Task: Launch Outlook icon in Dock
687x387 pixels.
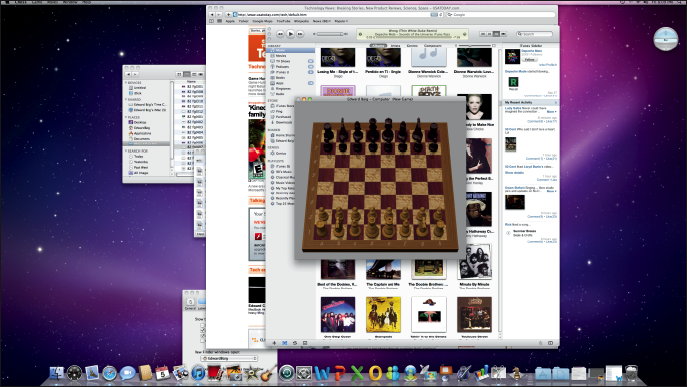Action: pyautogui.click(x=375, y=373)
